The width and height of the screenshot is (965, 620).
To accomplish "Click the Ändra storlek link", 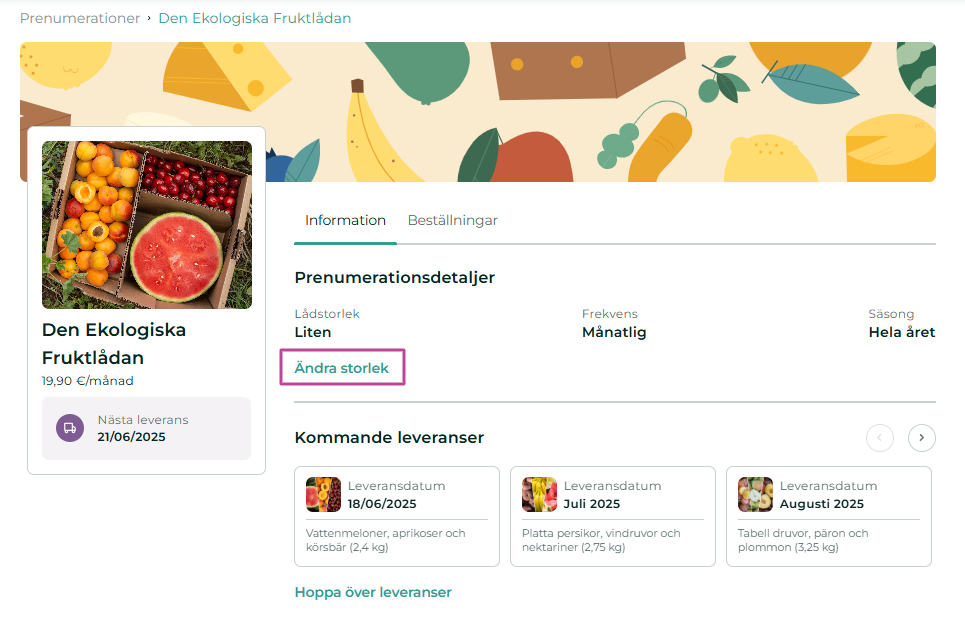I will click(x=342, y=368).
